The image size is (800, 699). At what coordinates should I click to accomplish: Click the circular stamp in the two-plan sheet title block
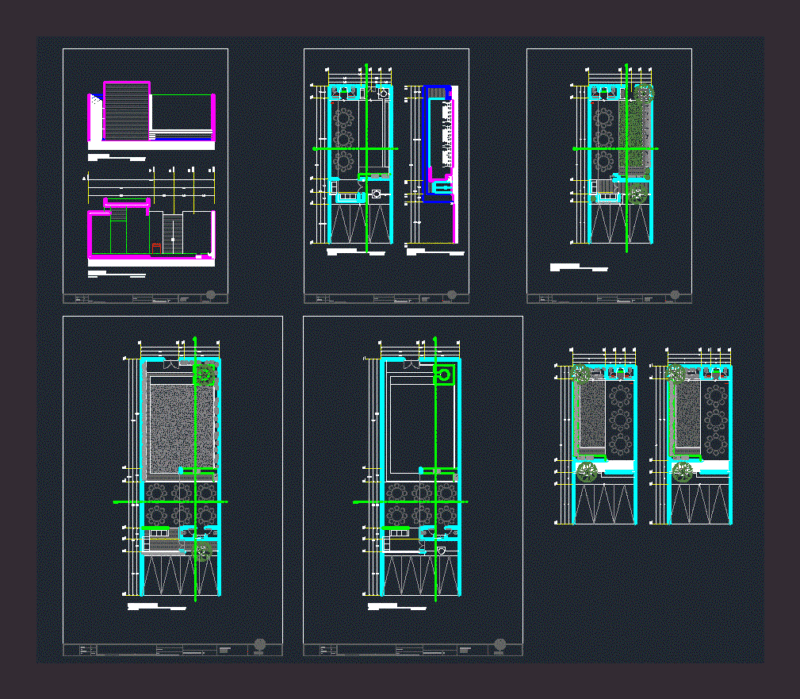pyautogui.click(x=452, y=295)
